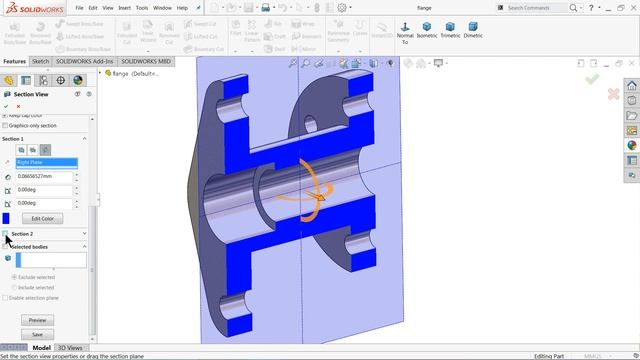Screen dimensions: 640x360
Task: Select the third section plane button in Section 1
Action: (45, 150)
